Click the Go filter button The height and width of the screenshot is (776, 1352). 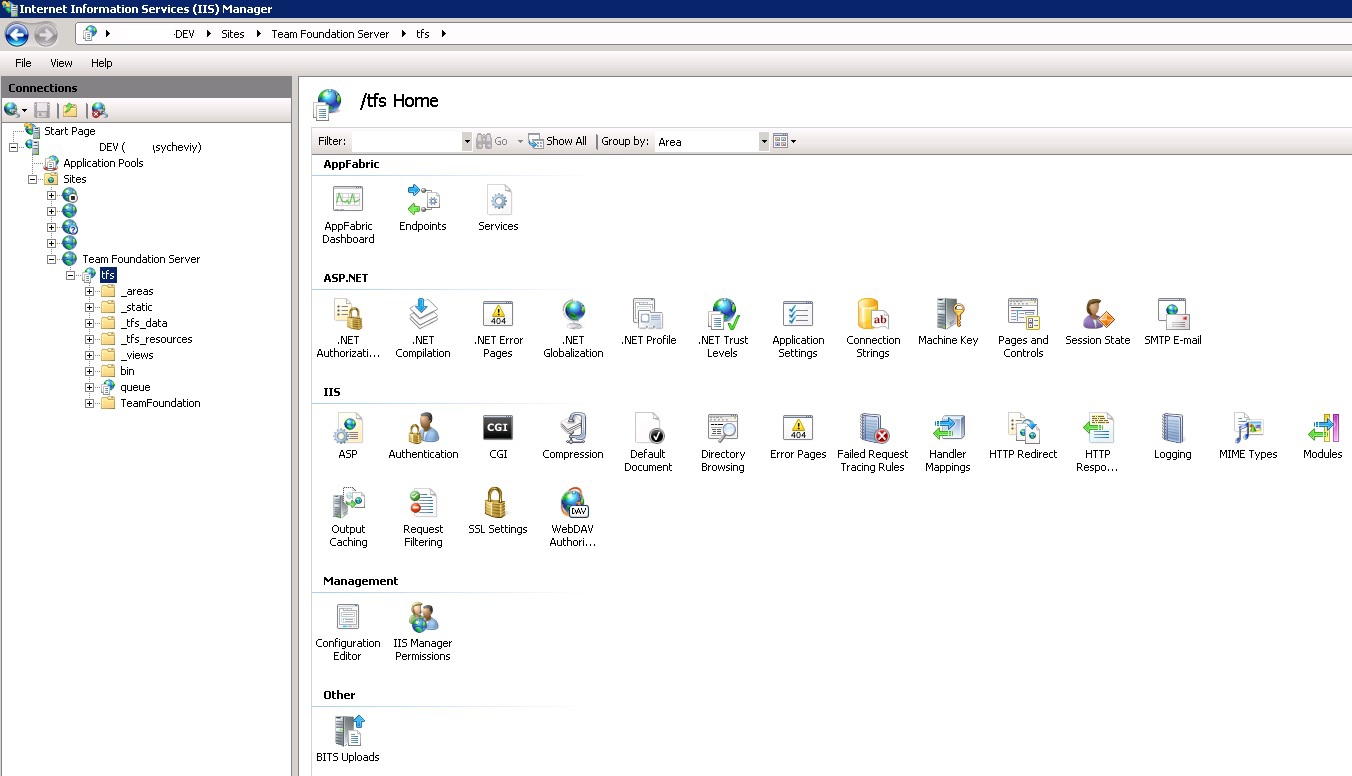pyautogui.click(x=492, y=141)
